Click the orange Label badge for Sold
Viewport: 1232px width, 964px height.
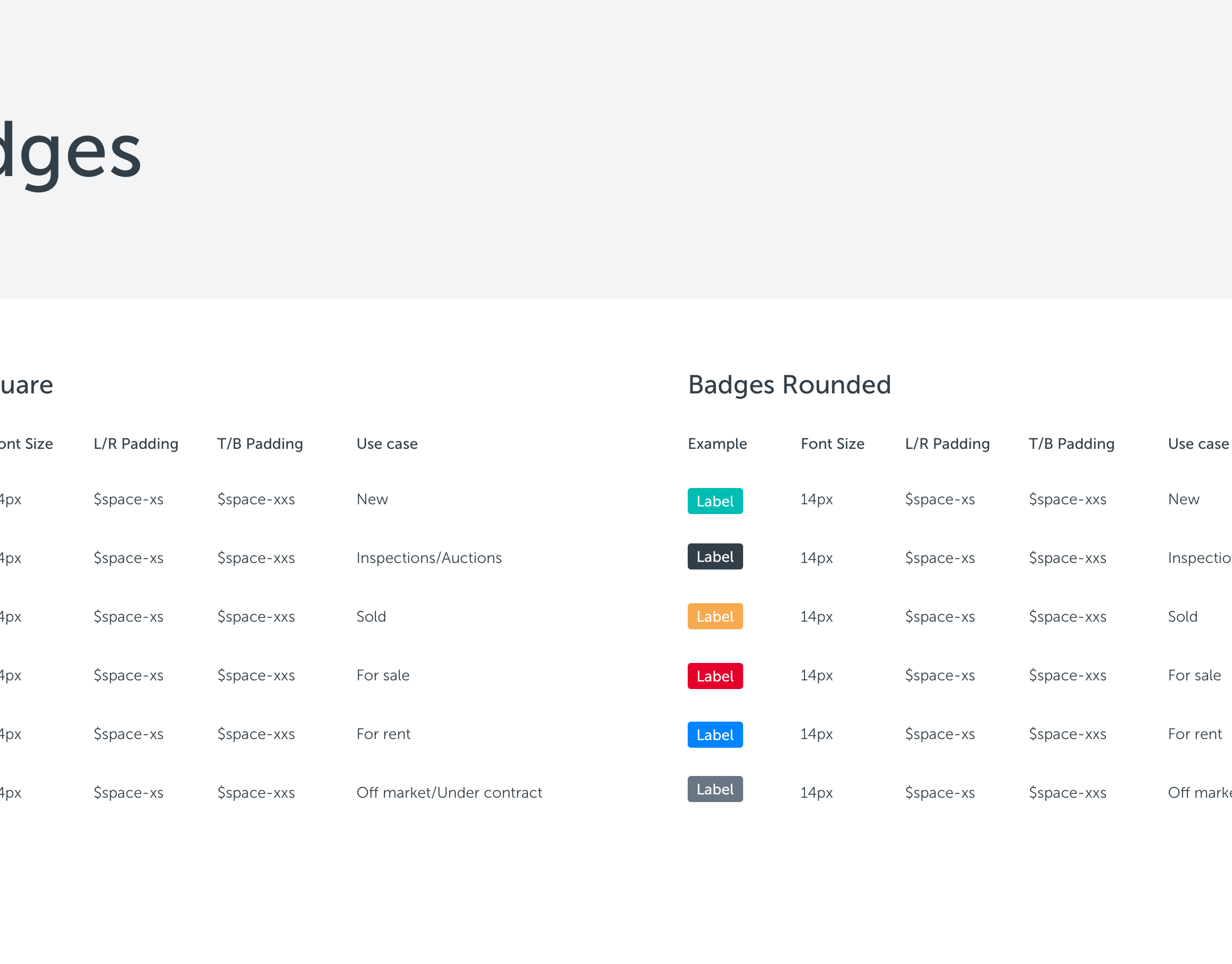[715, 616]
